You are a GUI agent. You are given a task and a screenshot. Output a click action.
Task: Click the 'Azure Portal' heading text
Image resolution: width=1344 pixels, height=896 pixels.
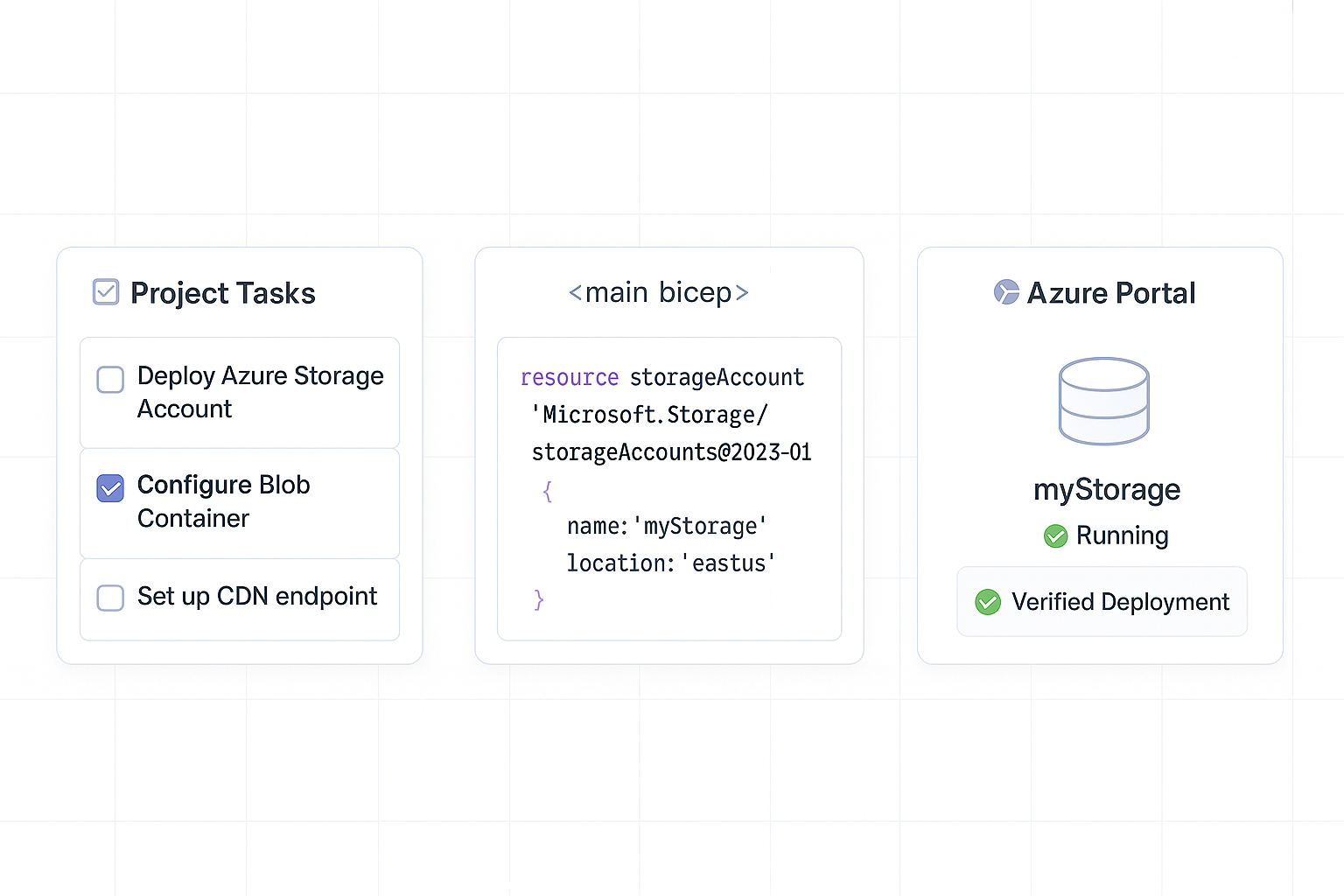coord(1111,293)
